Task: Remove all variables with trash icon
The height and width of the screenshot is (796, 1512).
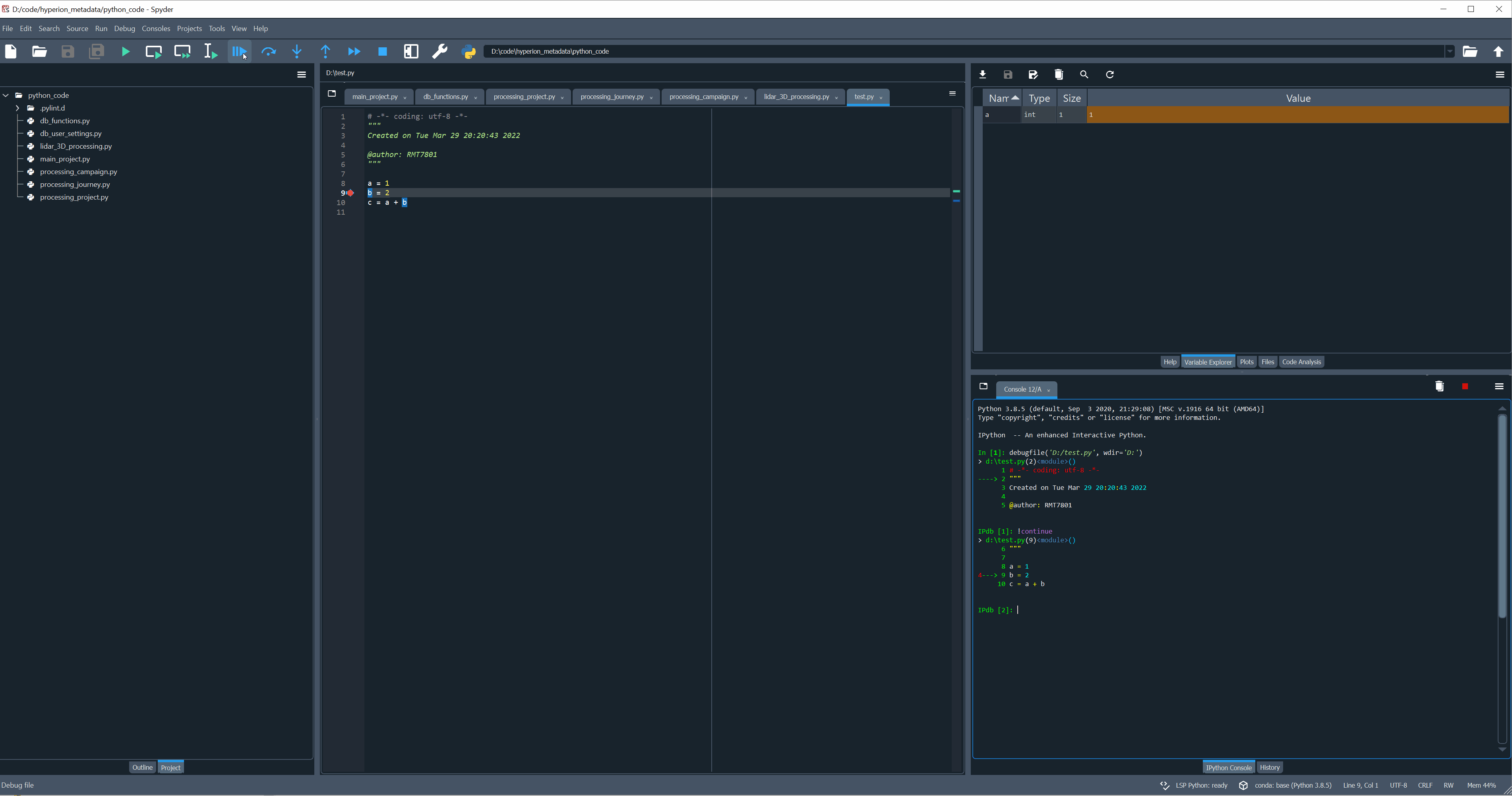Action: pyautogui.click(x=1058, y=75)
